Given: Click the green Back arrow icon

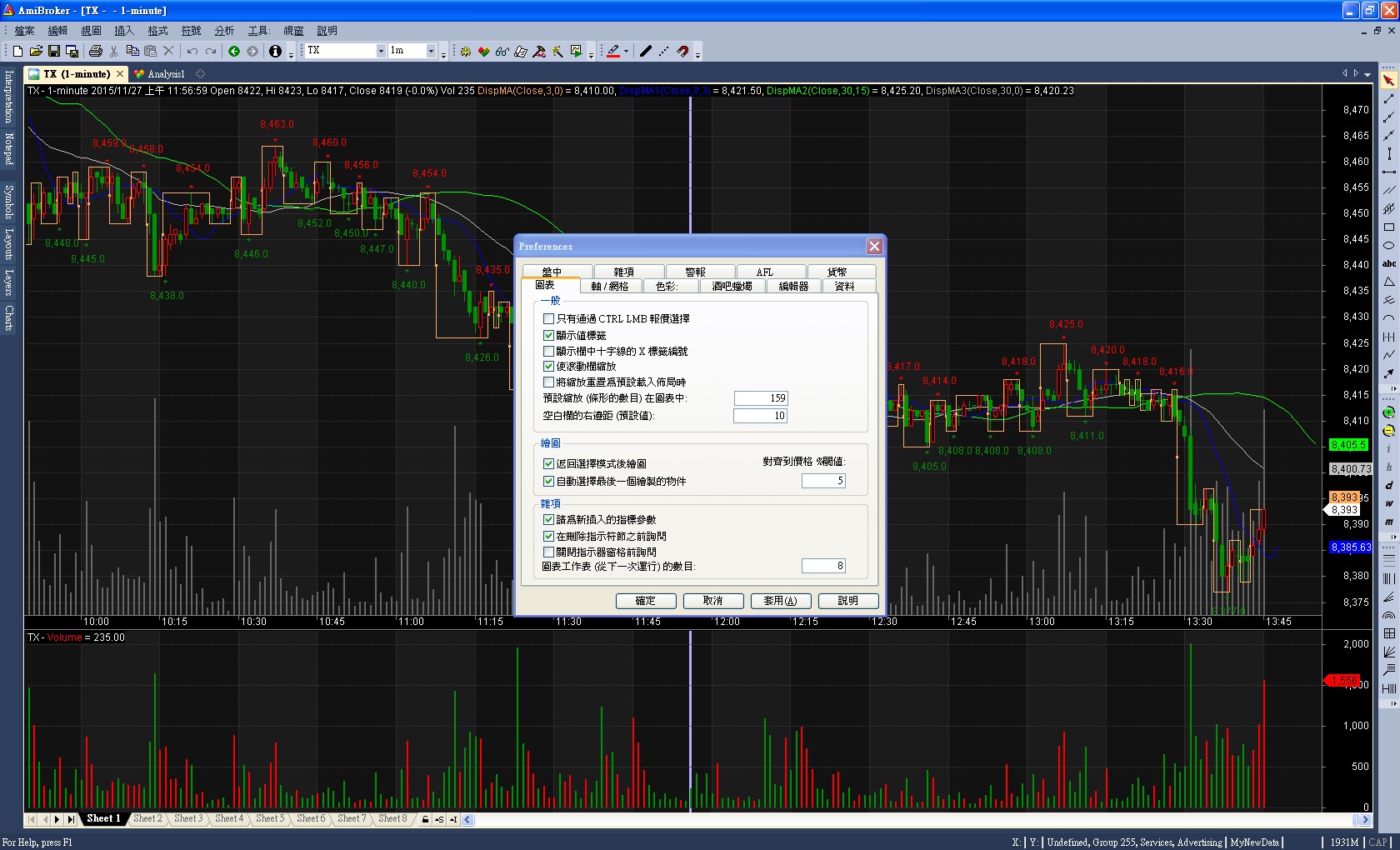Looking at the screenshot, I should click(x=234, y=52).
